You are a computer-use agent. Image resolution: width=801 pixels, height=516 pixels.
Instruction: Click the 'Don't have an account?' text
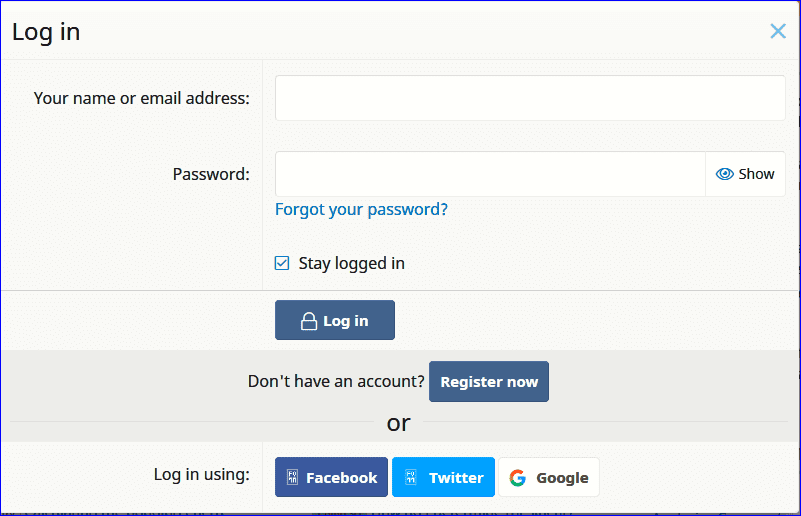coord(336,382)
